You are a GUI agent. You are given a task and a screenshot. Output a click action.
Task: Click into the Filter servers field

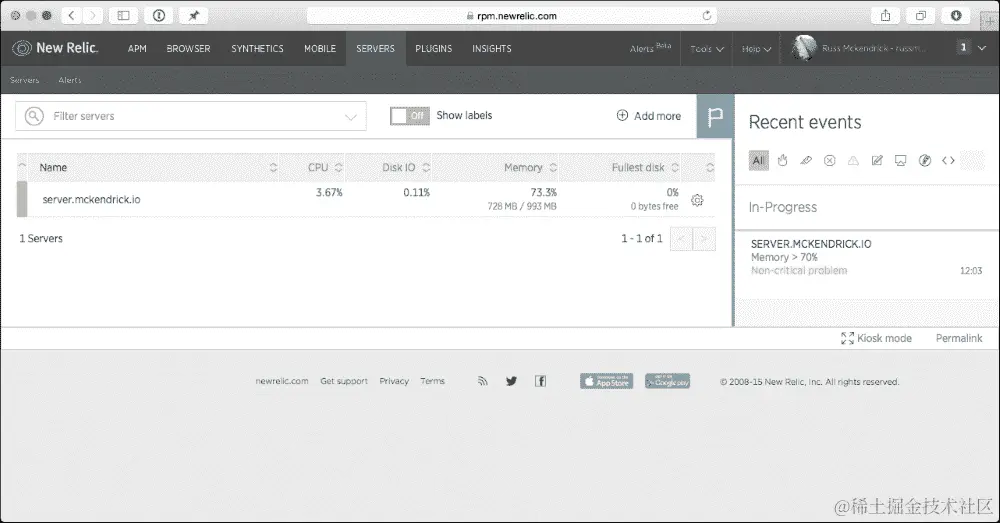[191, 116]
